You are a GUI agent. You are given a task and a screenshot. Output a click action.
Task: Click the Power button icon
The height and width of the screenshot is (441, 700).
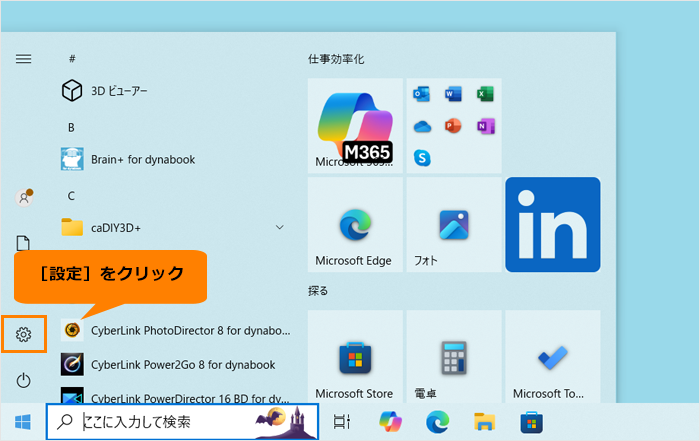point(24,381)
